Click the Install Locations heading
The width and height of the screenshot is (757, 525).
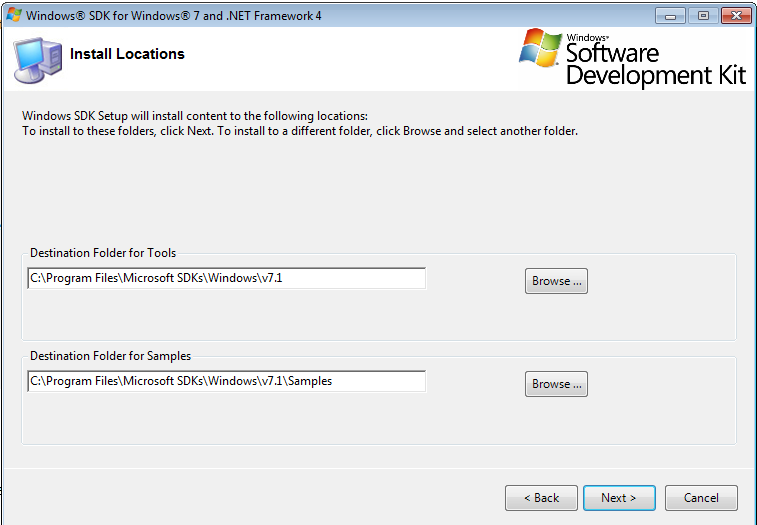click(127, 54)
